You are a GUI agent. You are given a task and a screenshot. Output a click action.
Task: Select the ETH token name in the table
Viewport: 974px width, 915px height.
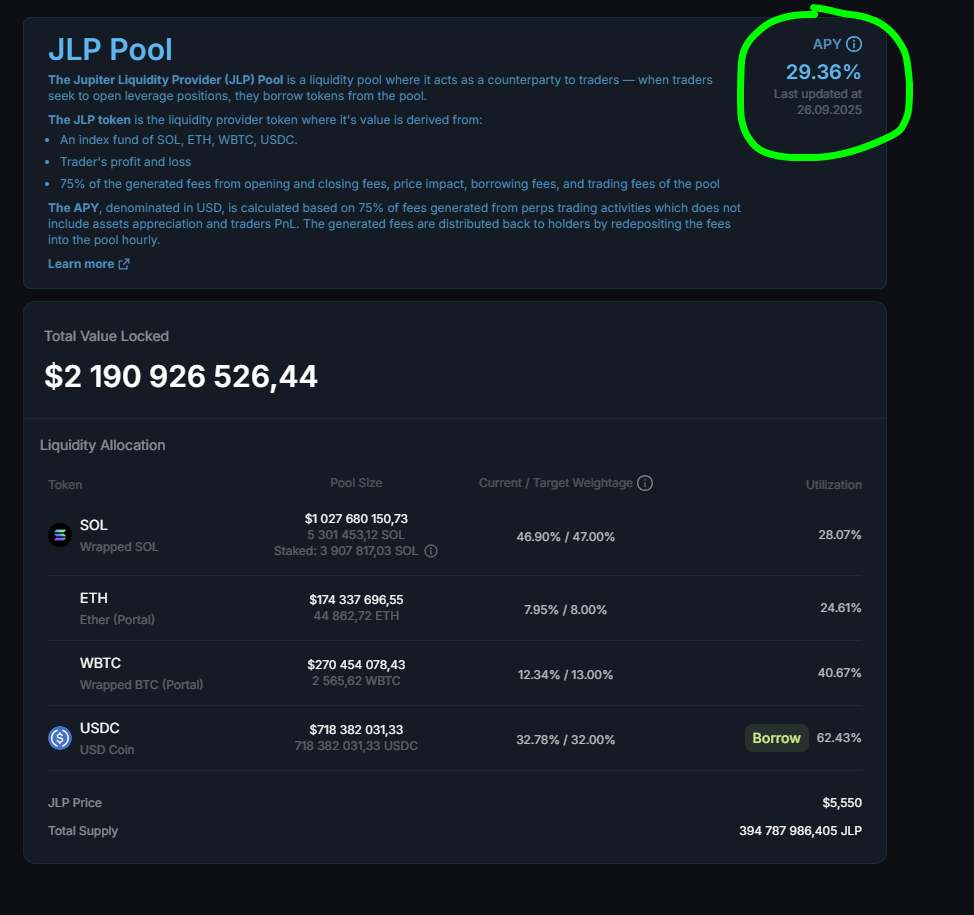[94, 598]
